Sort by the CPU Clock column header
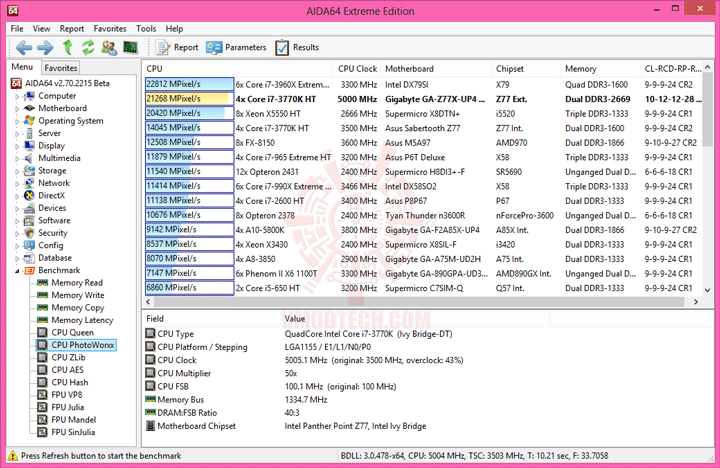The width and height of the screenshot is (720, 468). [357, 69]
